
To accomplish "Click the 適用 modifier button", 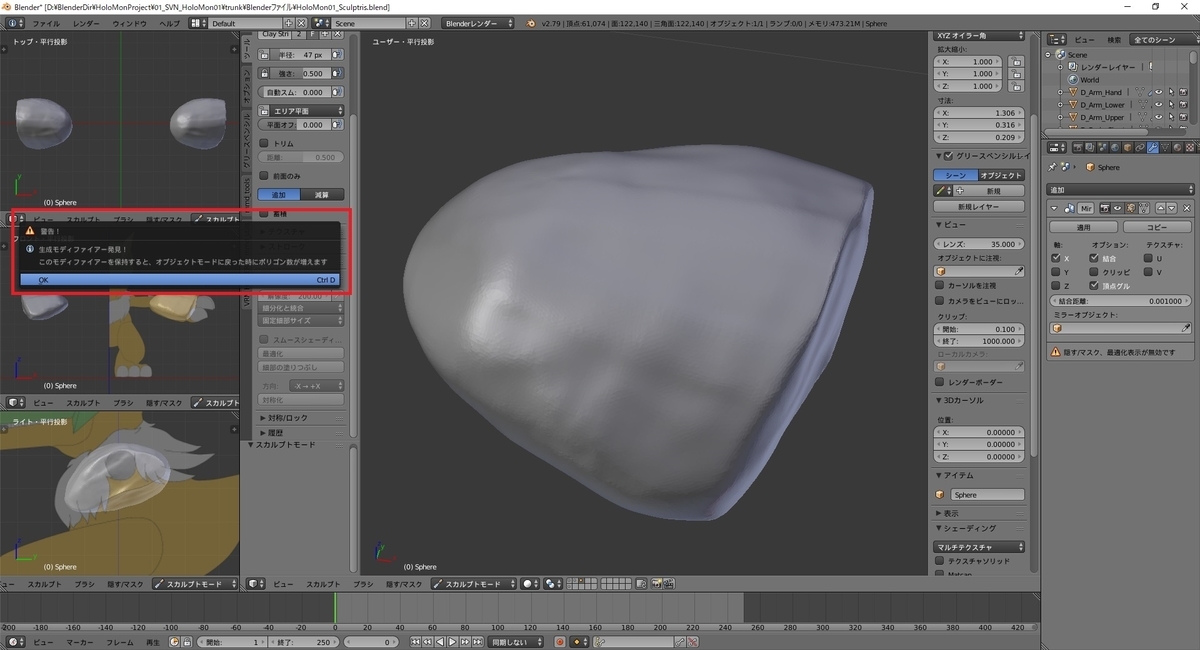I will click(x=1083, y=227).
